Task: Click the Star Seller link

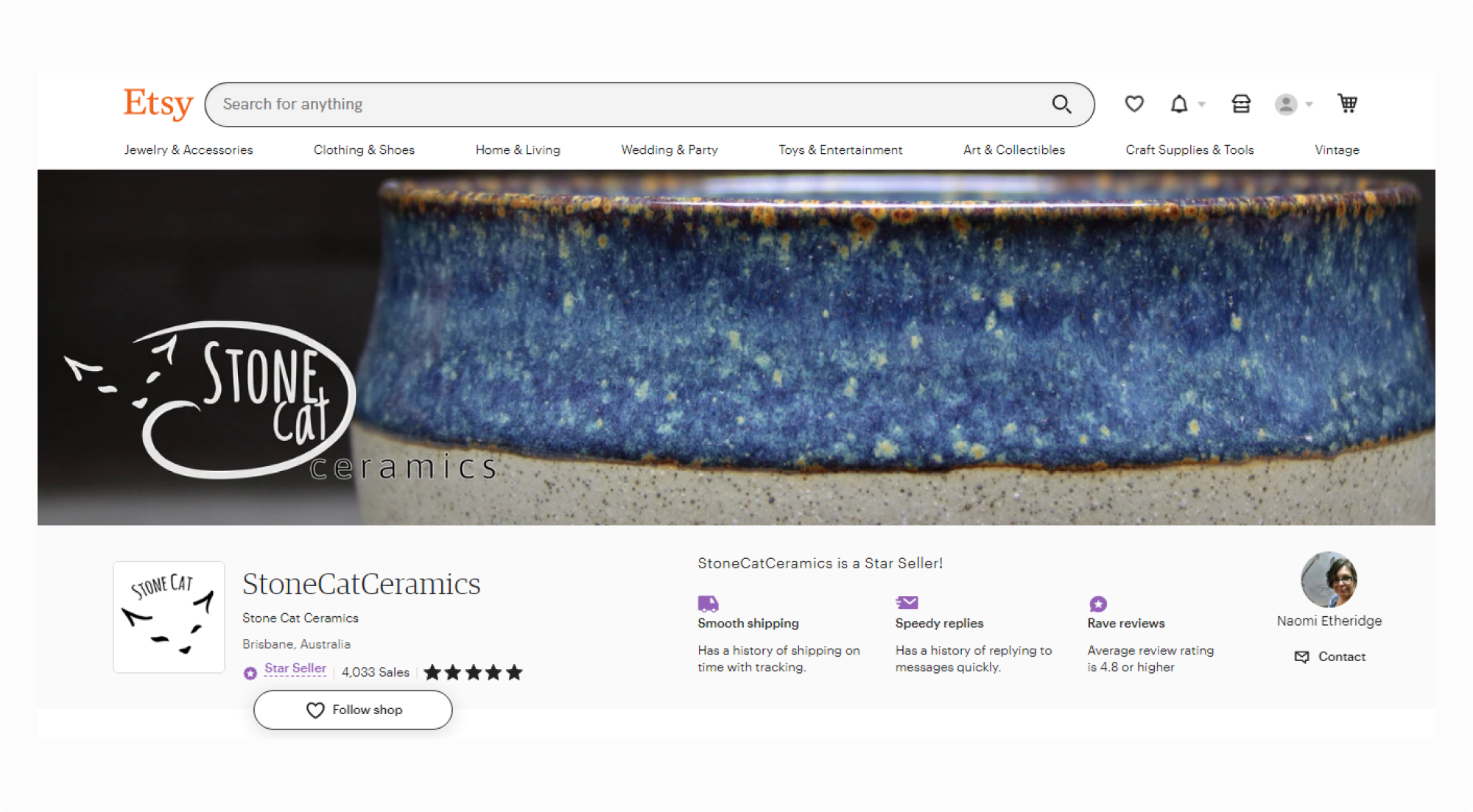Action: click(295, 668)
